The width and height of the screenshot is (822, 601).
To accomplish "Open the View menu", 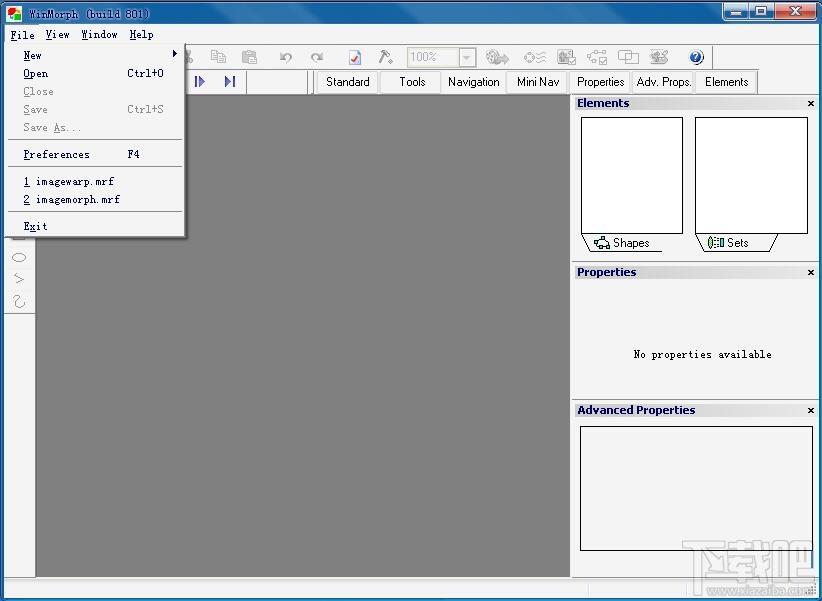I will 57,35.
